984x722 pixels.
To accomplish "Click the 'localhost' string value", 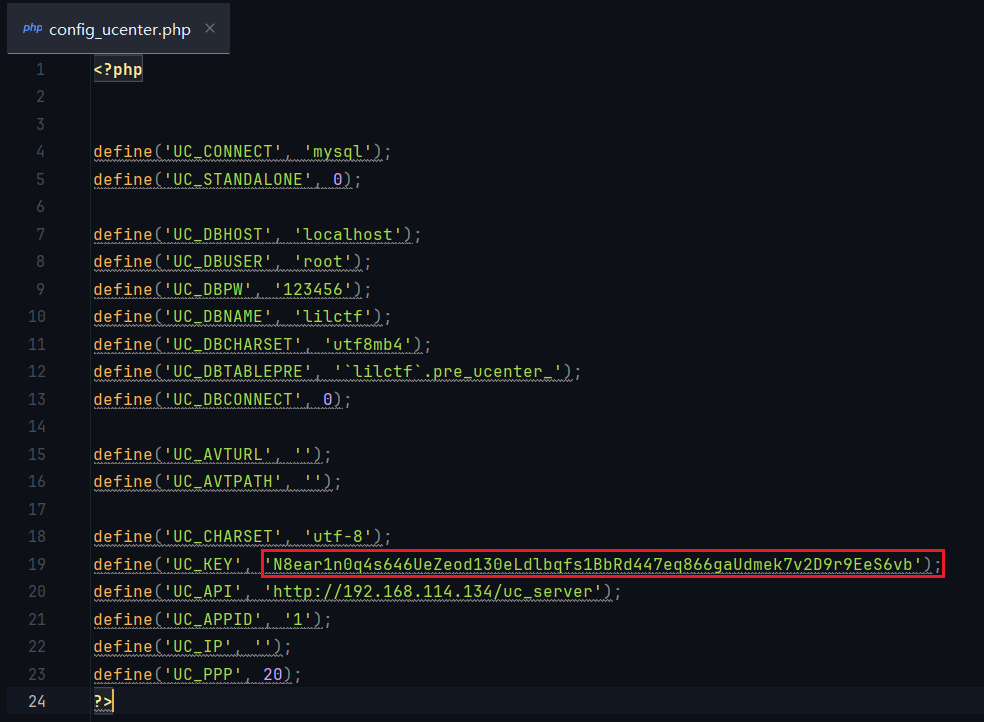I will point(352,235).
